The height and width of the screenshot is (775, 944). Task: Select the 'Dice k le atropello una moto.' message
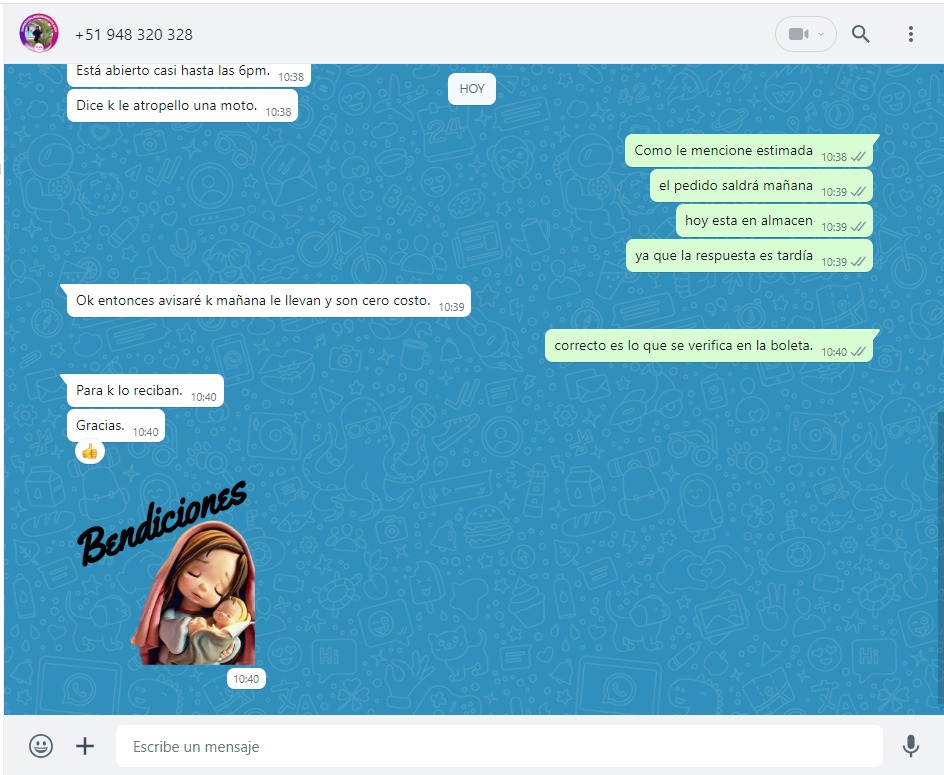167,105
